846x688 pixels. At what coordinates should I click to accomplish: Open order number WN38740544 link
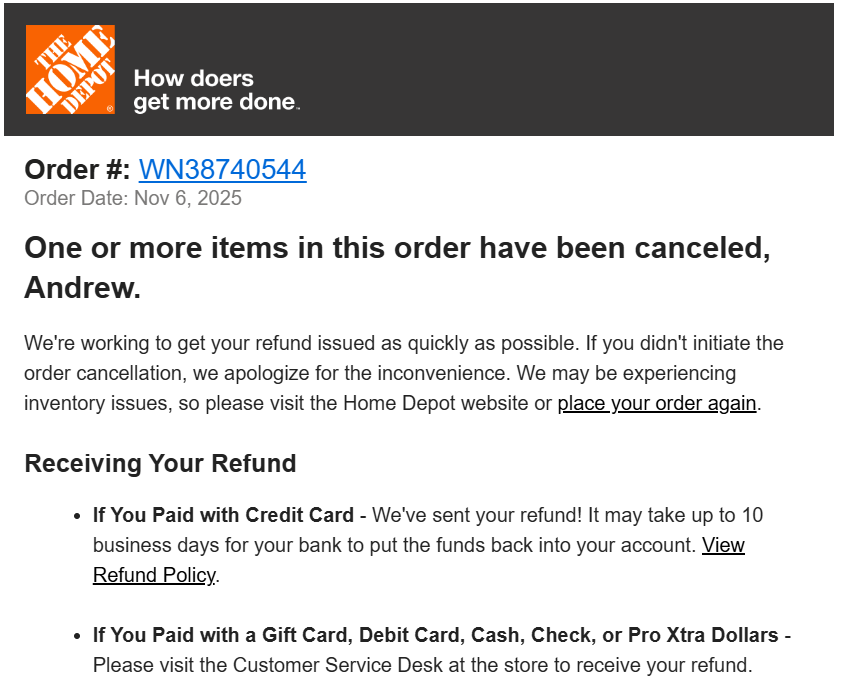click(222, 170)
